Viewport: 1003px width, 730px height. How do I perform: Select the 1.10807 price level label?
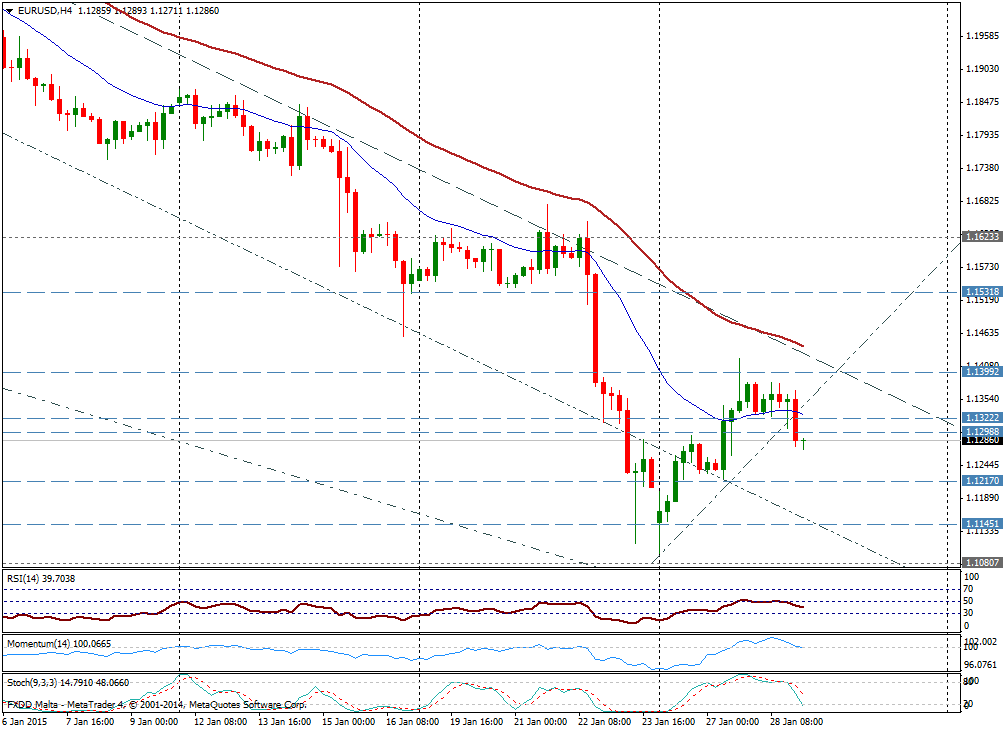coord(978,562)
